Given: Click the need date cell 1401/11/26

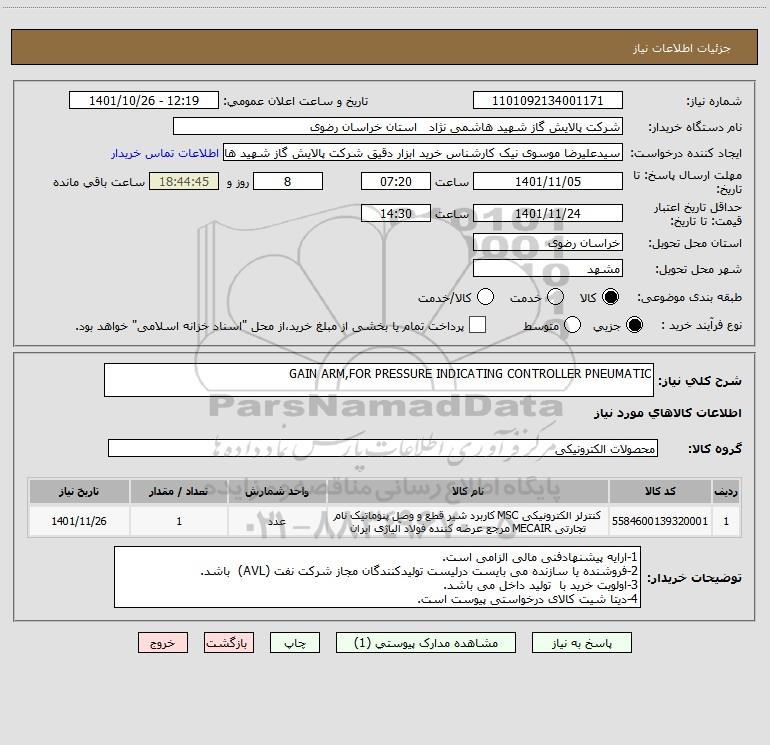Looking at the screenshot, I should [79, 521].
